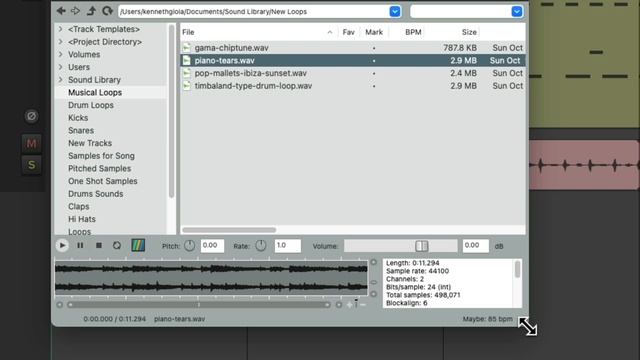
Task: Click the Pitch knob
Action: coord(189,246)
